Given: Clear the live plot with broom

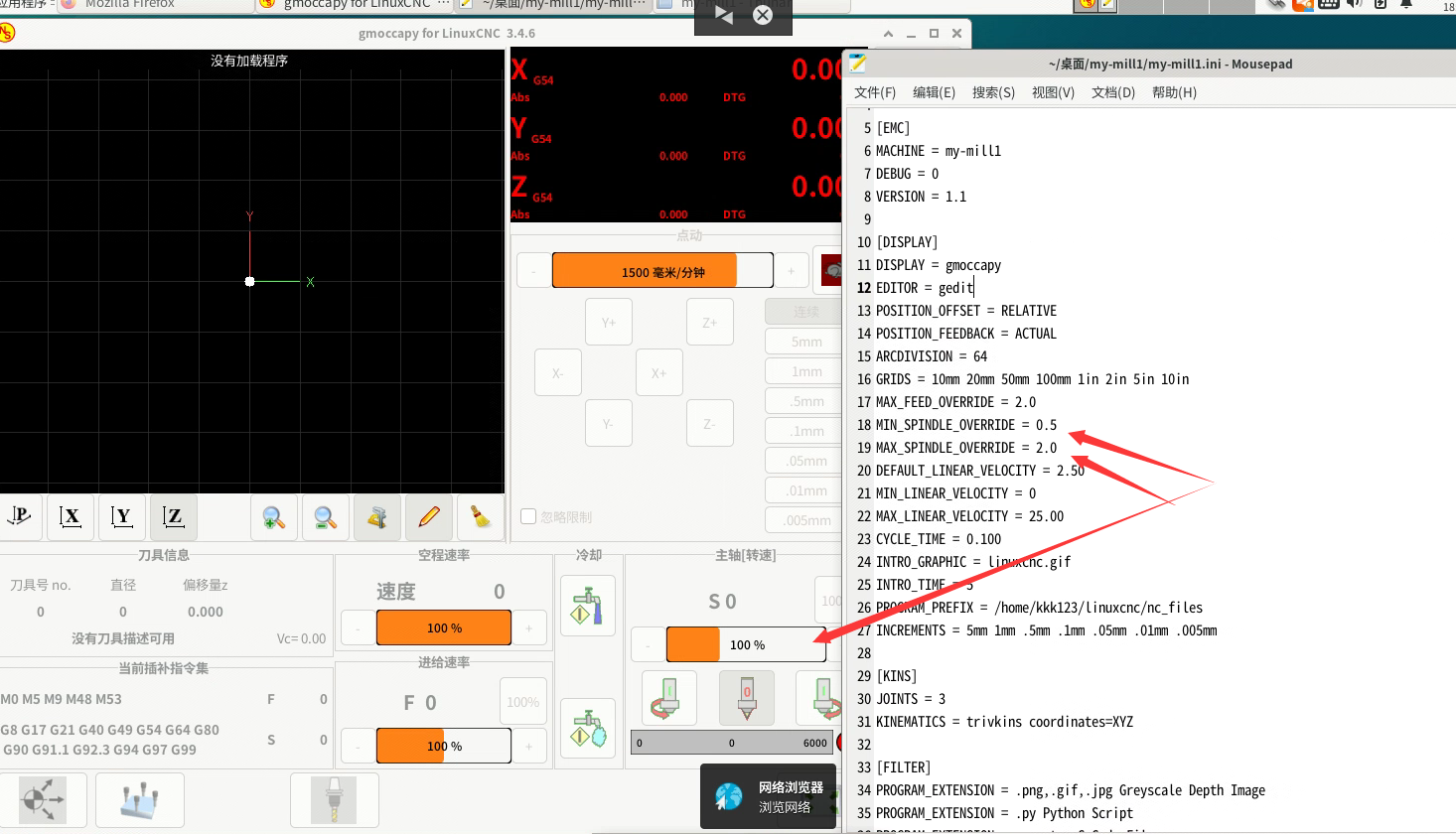Looking at the screenshot, I should click(481, 517).
